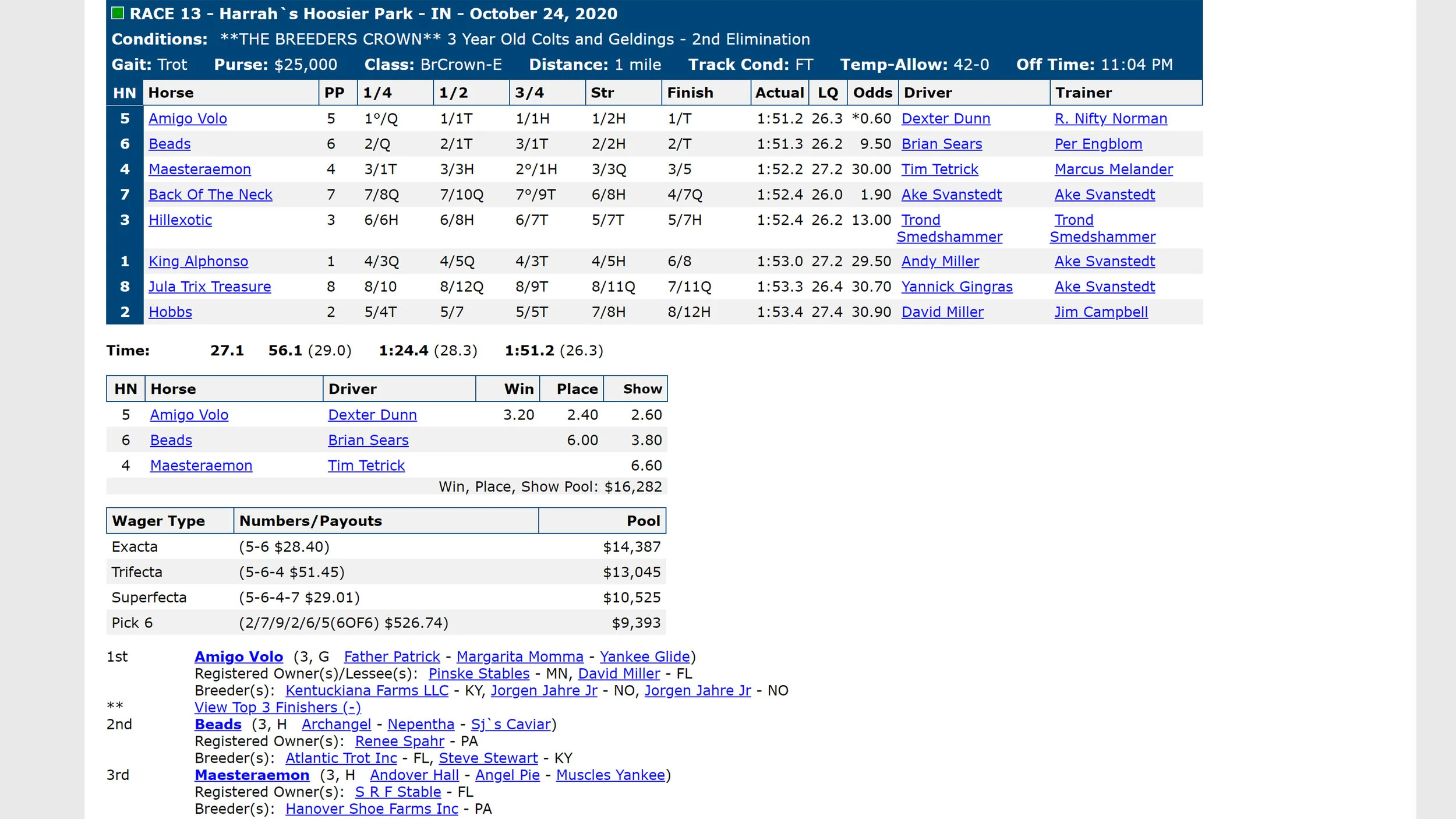Click the green square icon before RACE 13
1456x819 pixels.
coord(118,13)
